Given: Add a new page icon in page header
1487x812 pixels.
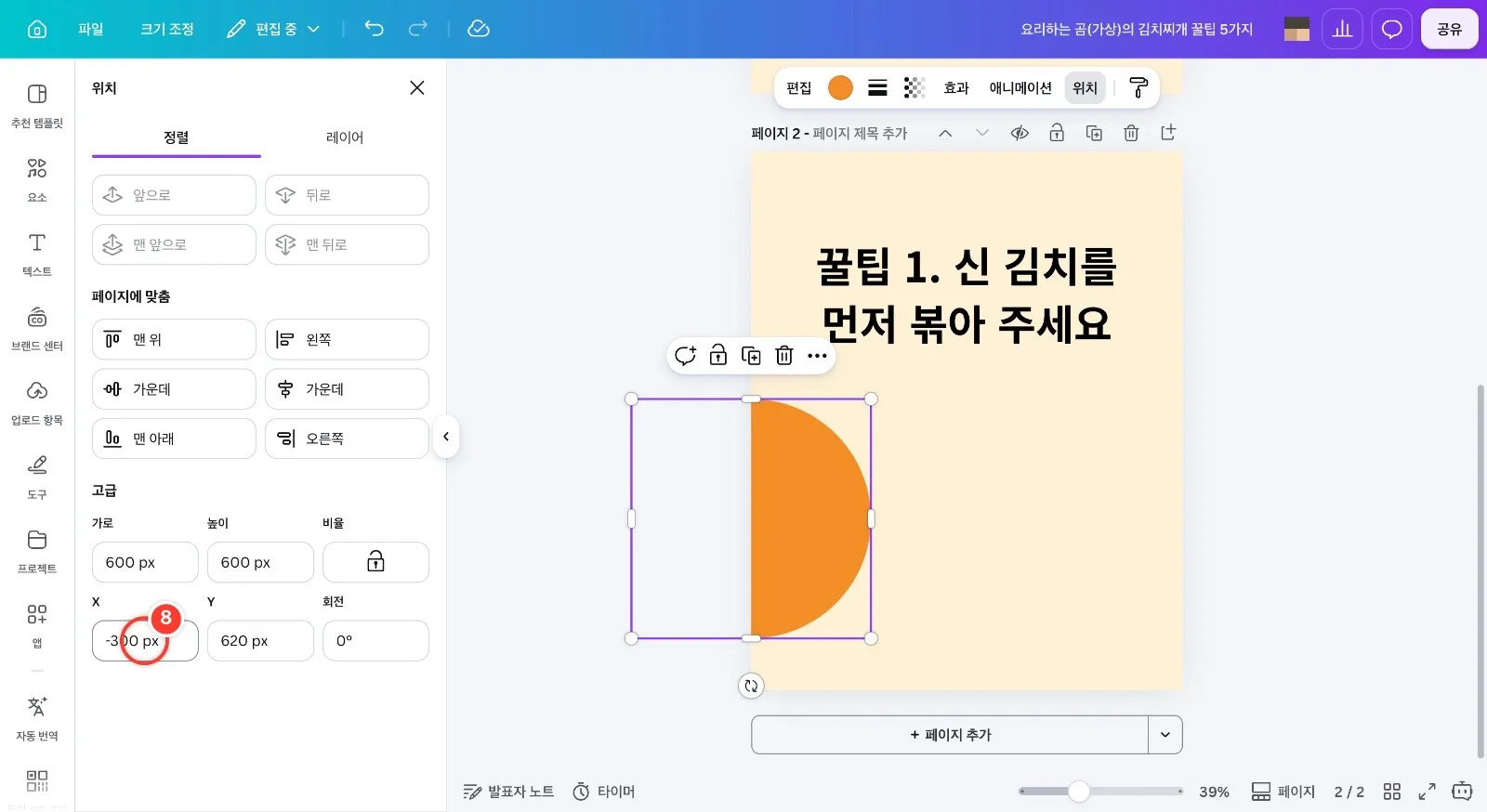Looking at the screenshot, I should pos(1168,133).
